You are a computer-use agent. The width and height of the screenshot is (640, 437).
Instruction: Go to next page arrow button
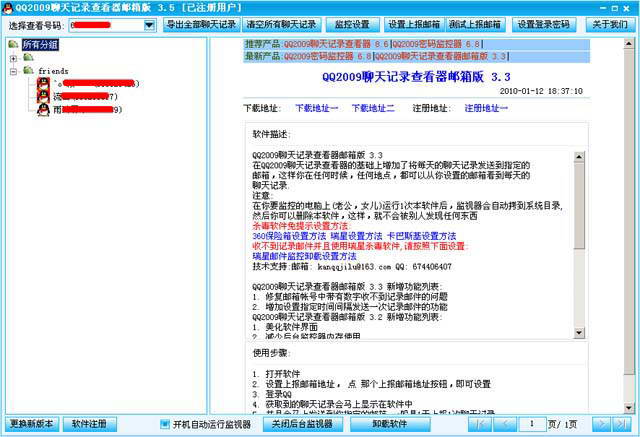tap(601, 424)
